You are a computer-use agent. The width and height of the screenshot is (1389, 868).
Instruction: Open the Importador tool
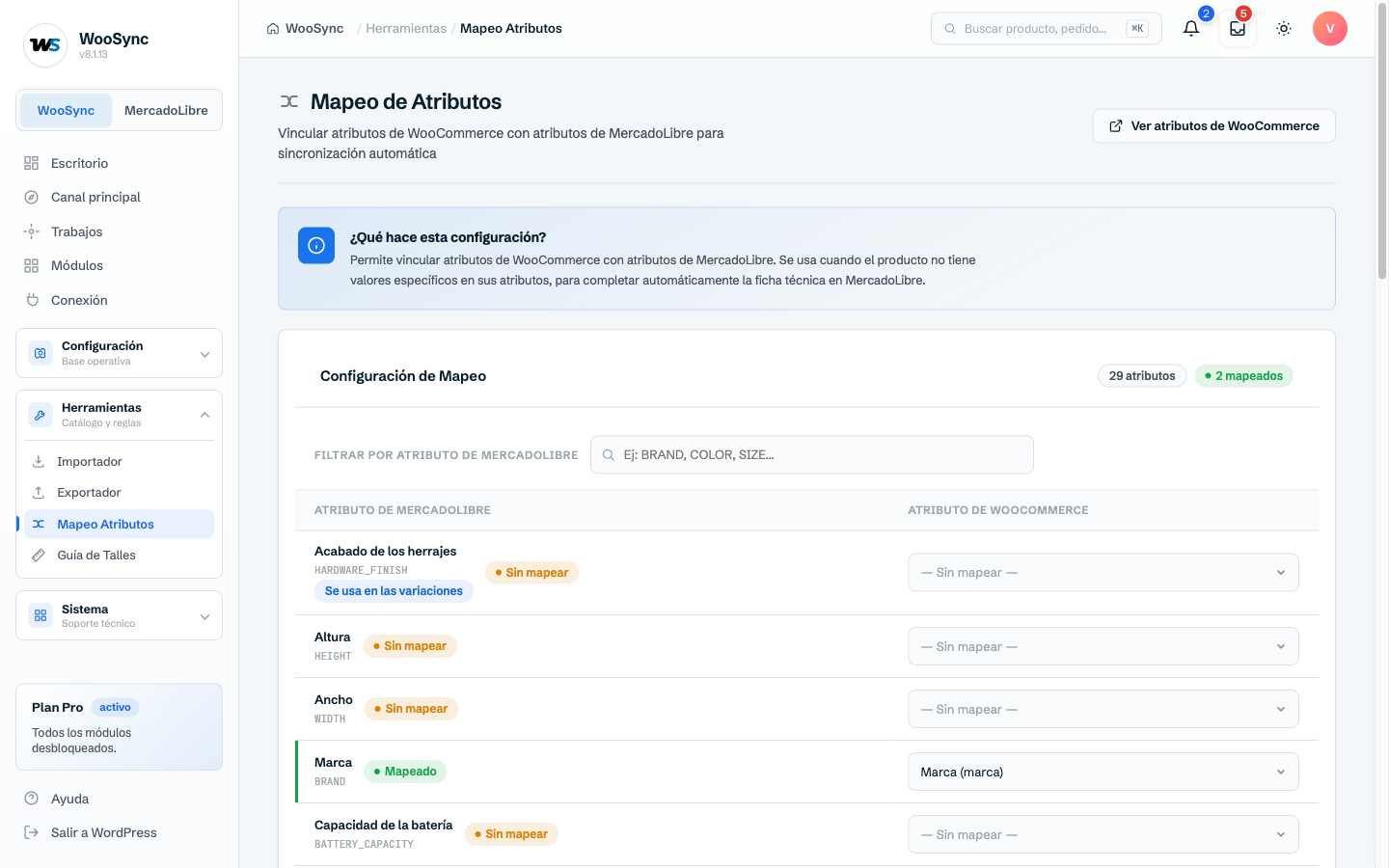tap(120, 462)
